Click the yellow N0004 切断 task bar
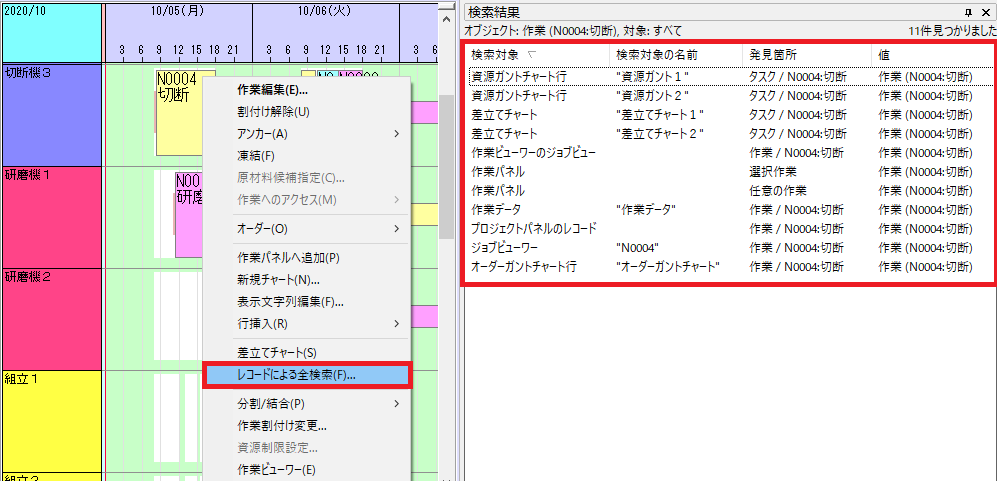 178,110
